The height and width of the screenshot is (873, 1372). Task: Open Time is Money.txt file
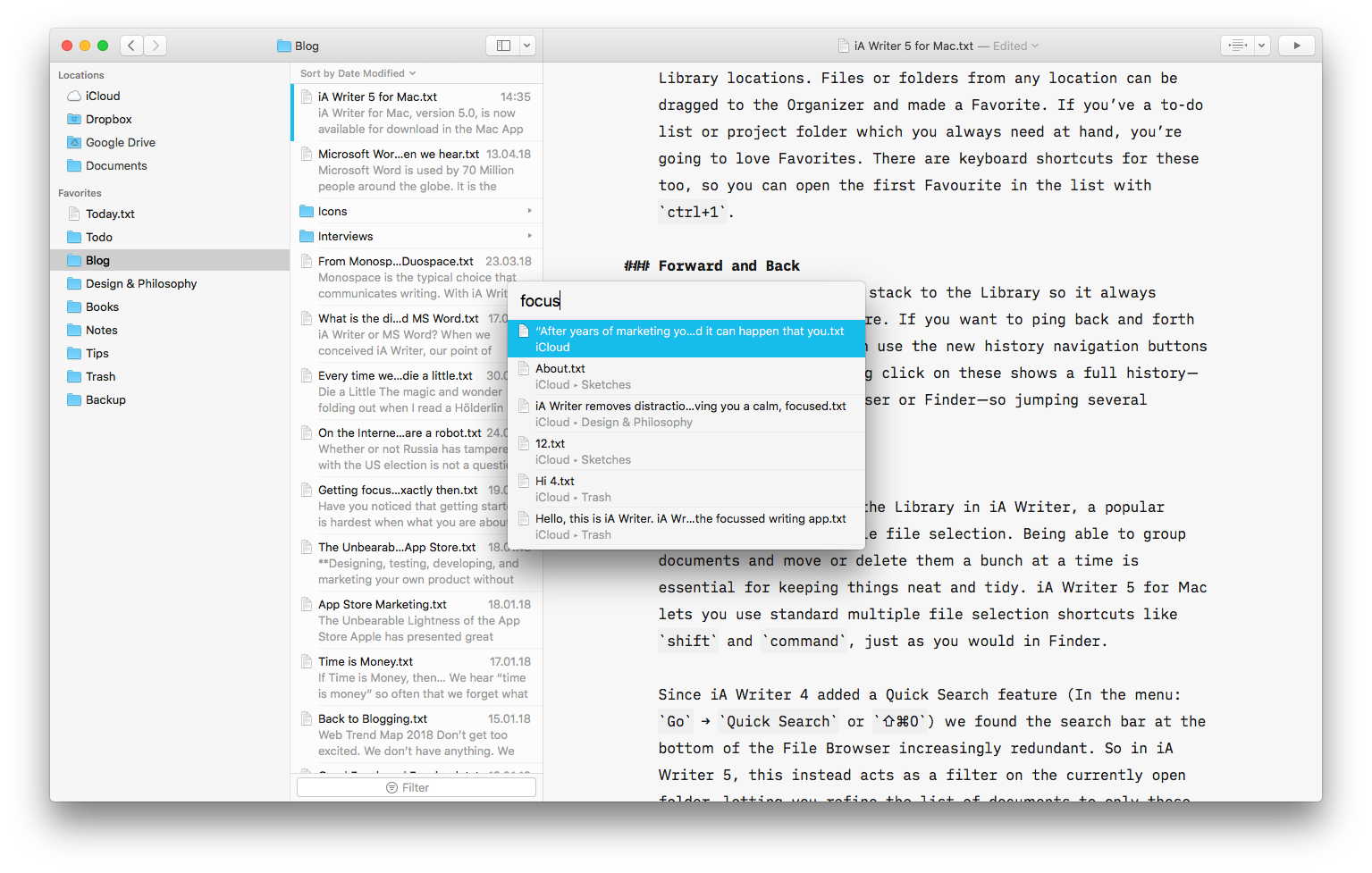tap(417, 677)
